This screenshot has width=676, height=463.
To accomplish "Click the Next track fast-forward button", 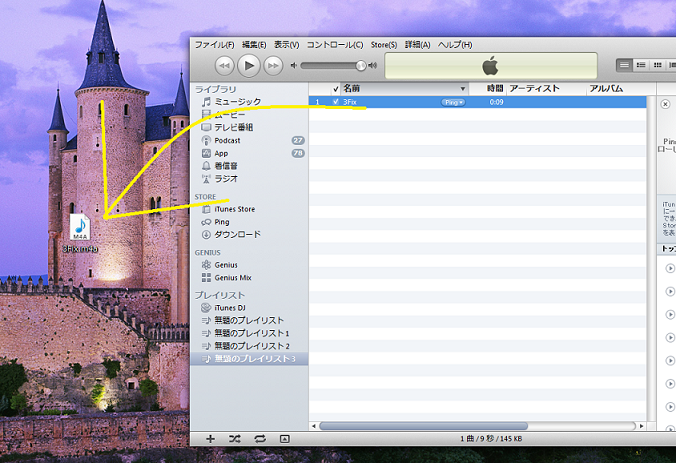I will point(273,66).
